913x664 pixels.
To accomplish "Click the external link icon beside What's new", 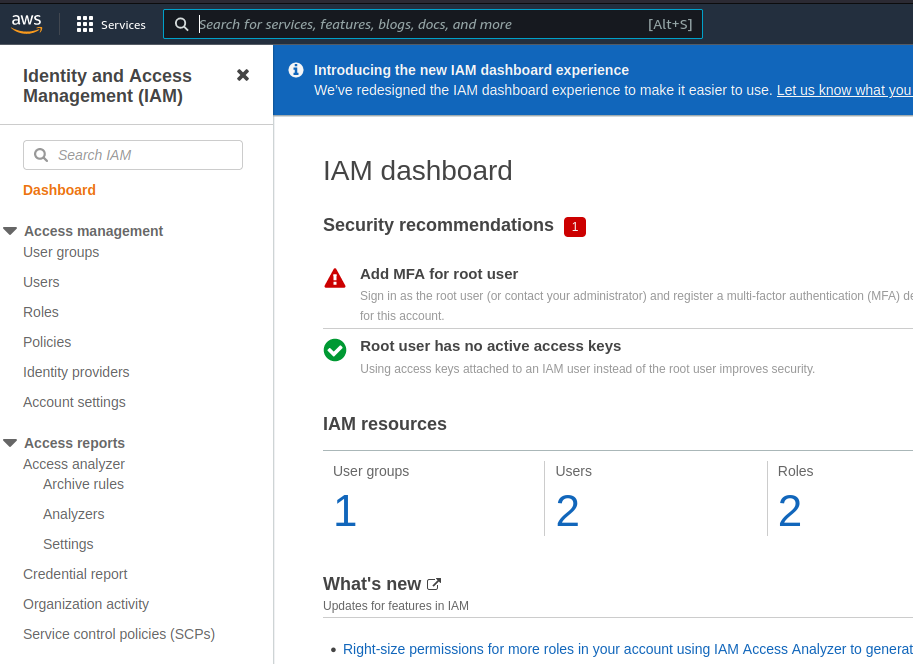I will [x=434, y=584].
